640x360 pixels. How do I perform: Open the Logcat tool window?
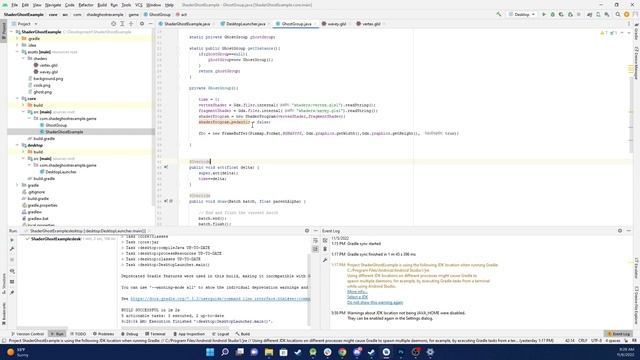pos(220,334)
